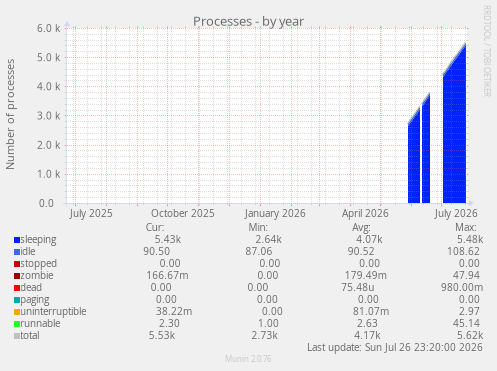Click the '6.0 k' y-axis label
Viewport: 497px width, 371px height.
pyautogui.click(x=49, y=28)
